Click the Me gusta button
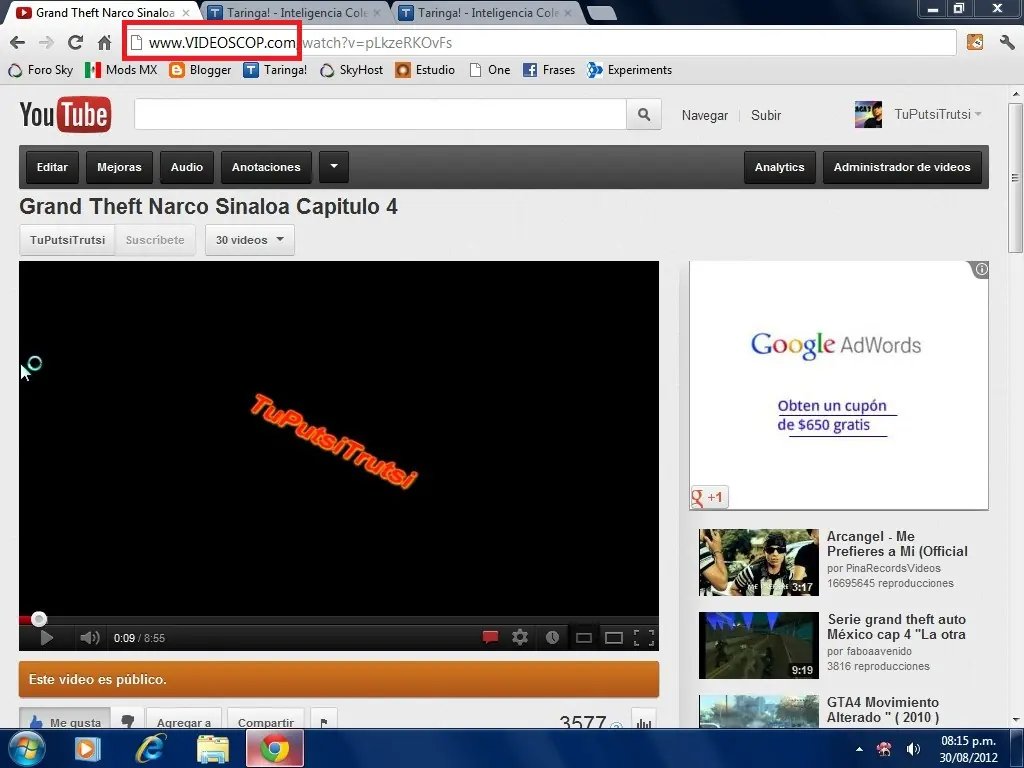The width and height of the screenshot is (1024, 768). click(65, 720)
